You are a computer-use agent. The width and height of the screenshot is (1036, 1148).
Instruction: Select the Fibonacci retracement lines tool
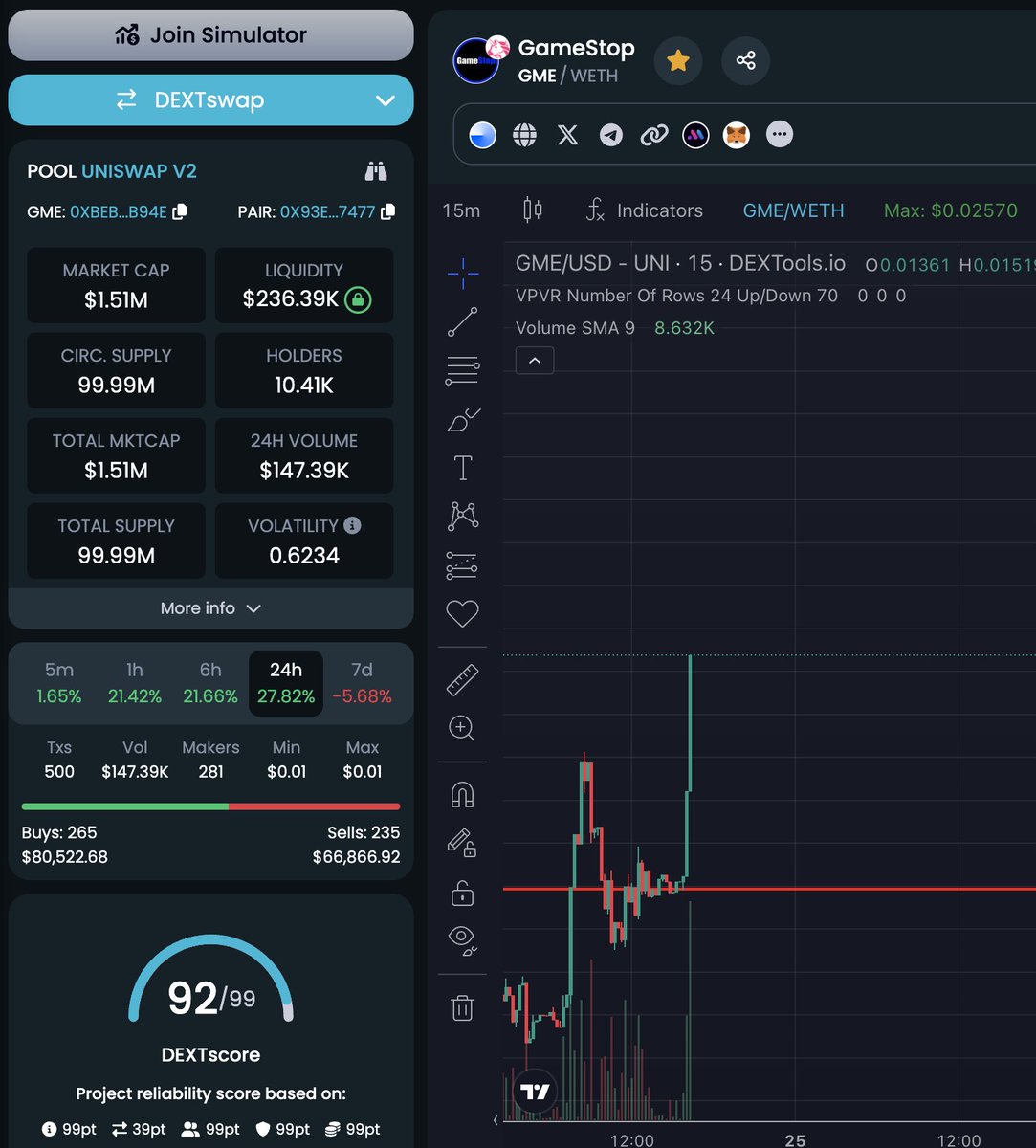[463, 370]
